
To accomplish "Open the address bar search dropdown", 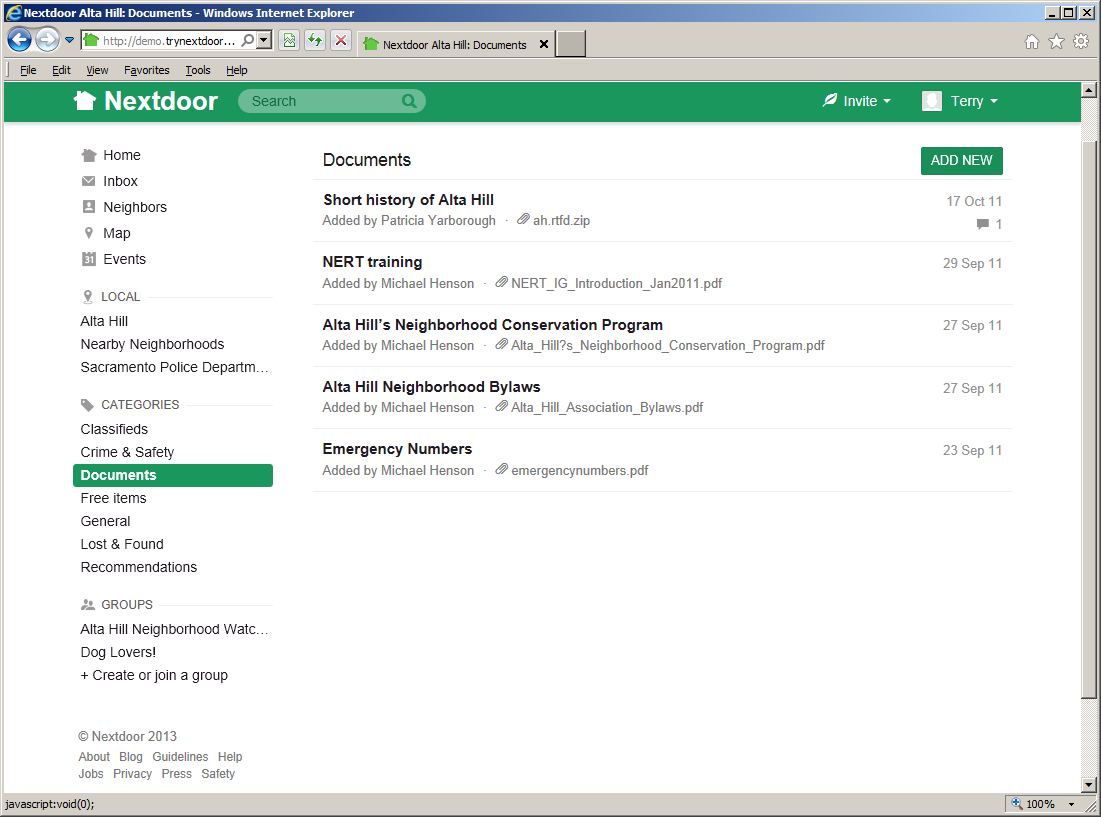I will pos(264,40).
